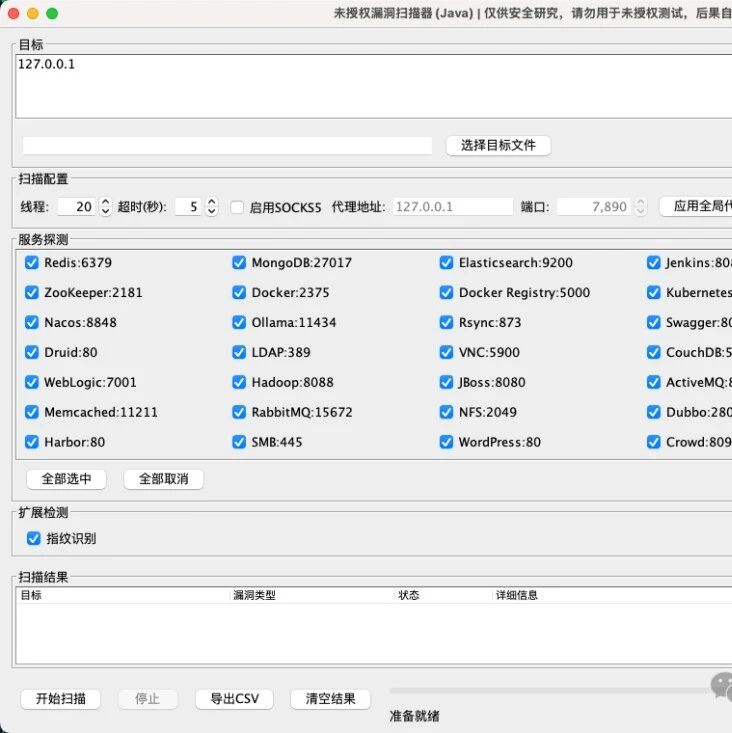Sort by 漏洞类型 column header

(x=313, y=595)
